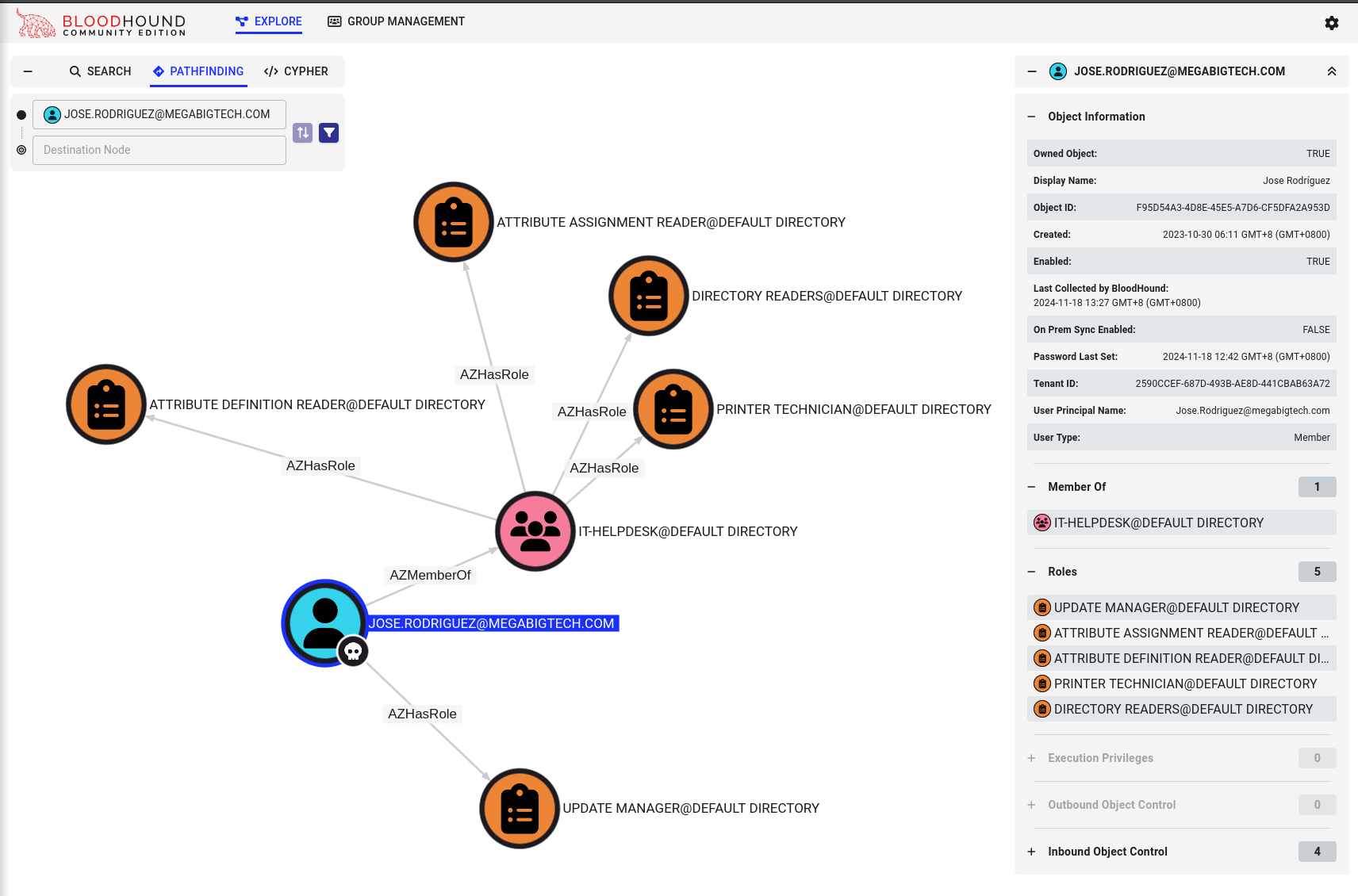Open the settings gear icon

[1331, 23]
